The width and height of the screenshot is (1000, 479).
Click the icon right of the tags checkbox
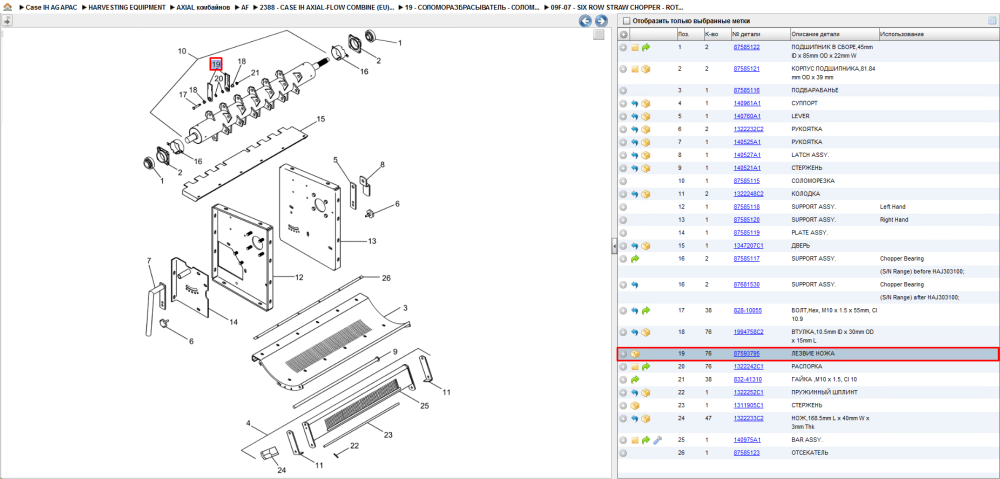992,20
